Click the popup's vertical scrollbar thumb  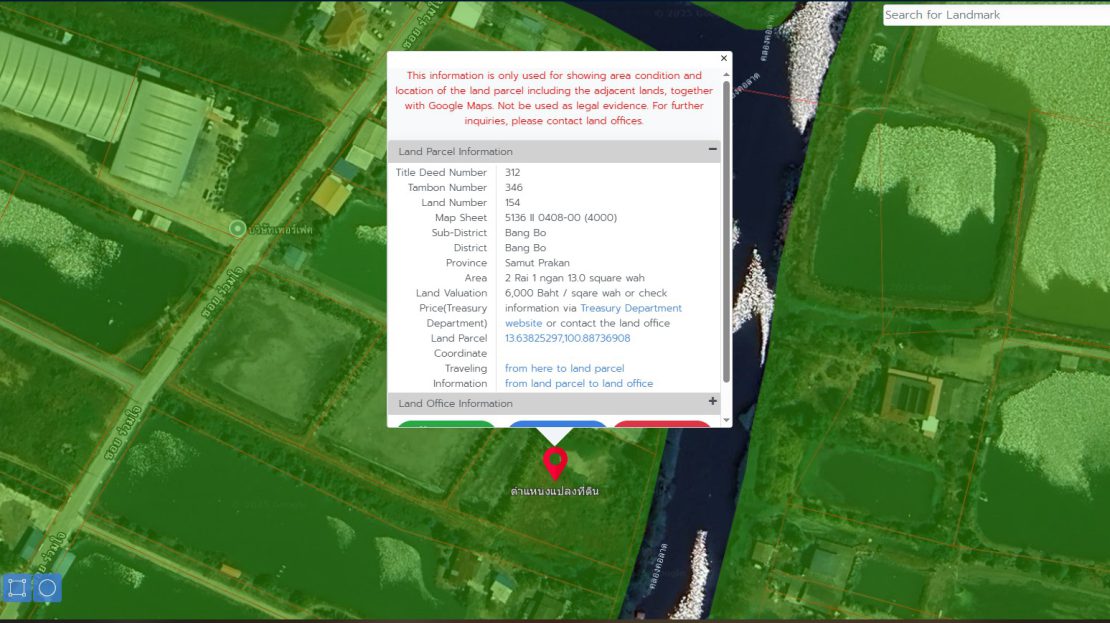click(x=726, y=230)
